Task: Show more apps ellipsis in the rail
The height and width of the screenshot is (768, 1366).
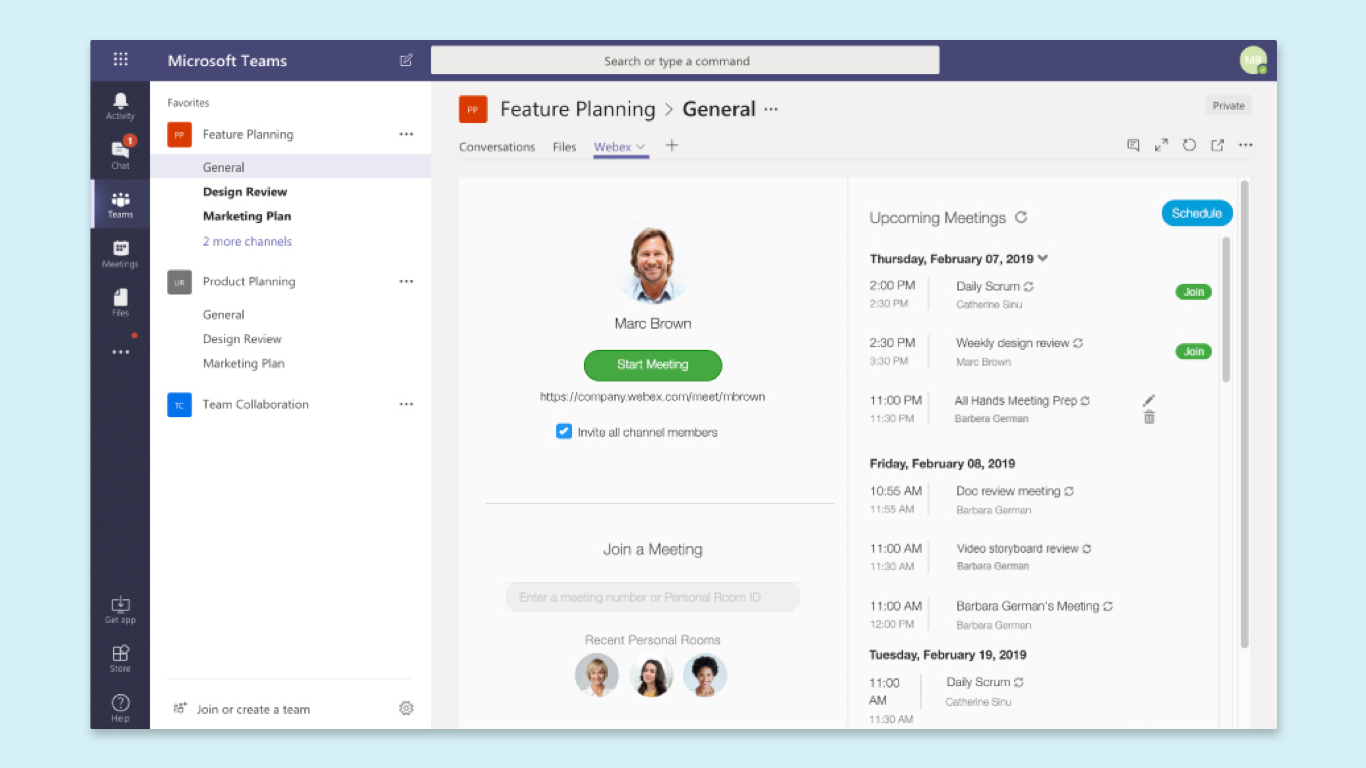Action: [120, 352]
